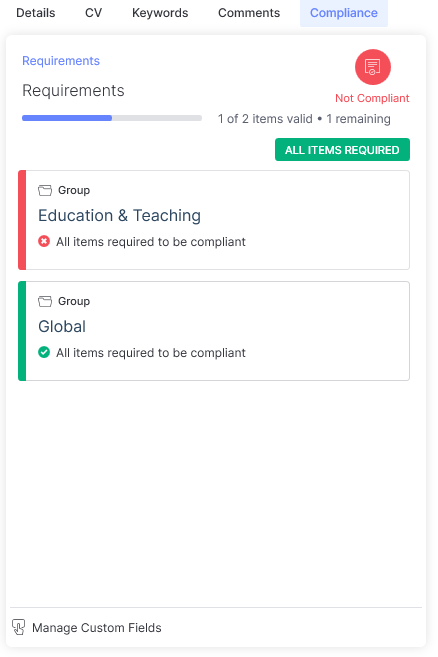The width and height of the screenshot is (438, 657).
Task: Click the requirements progress bar
Action: coord(112,118)
